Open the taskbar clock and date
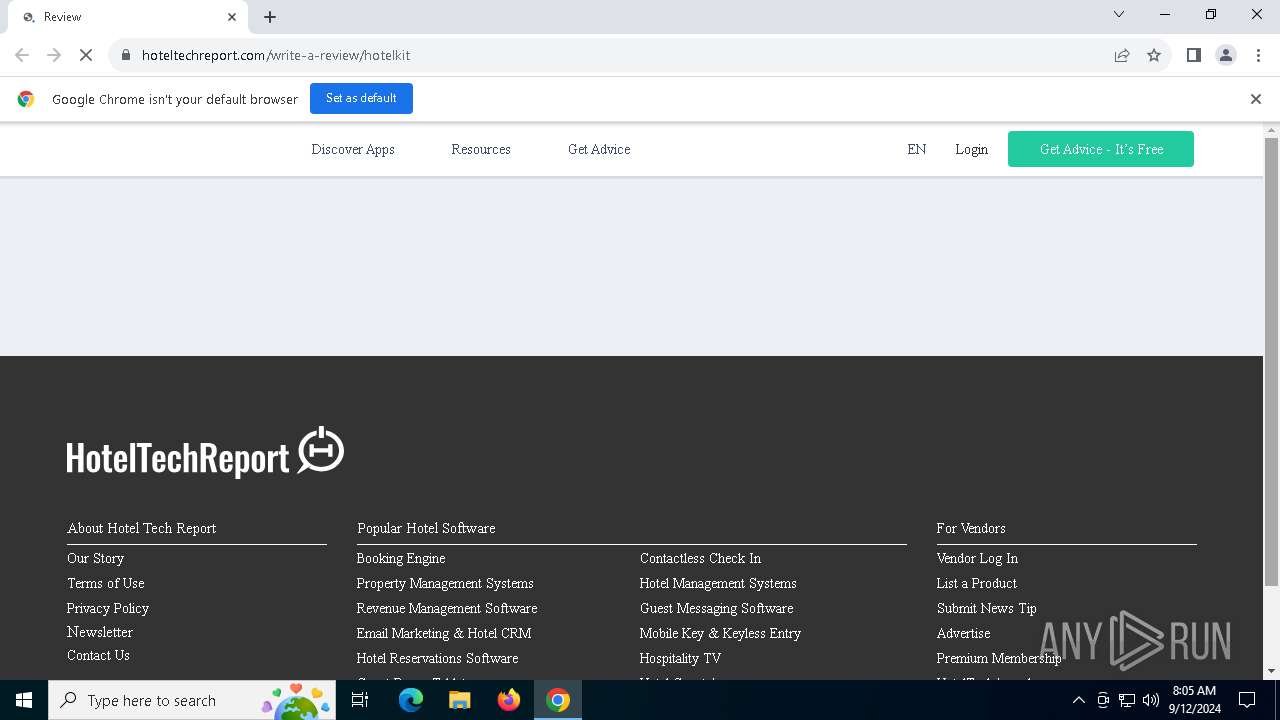This screenshot has width=1280, height=720. click(1194, 700)
